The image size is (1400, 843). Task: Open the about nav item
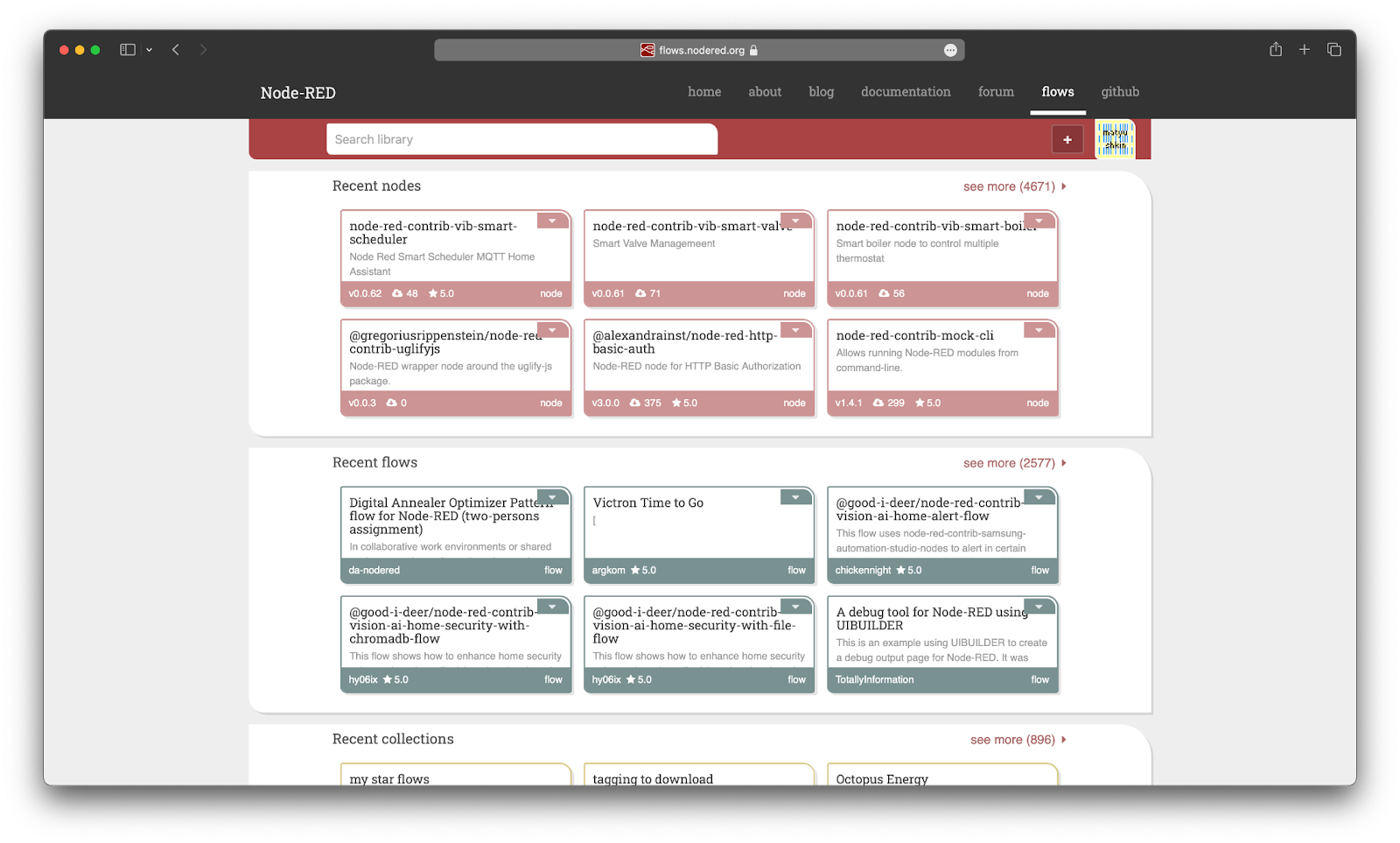click(765, 92)
